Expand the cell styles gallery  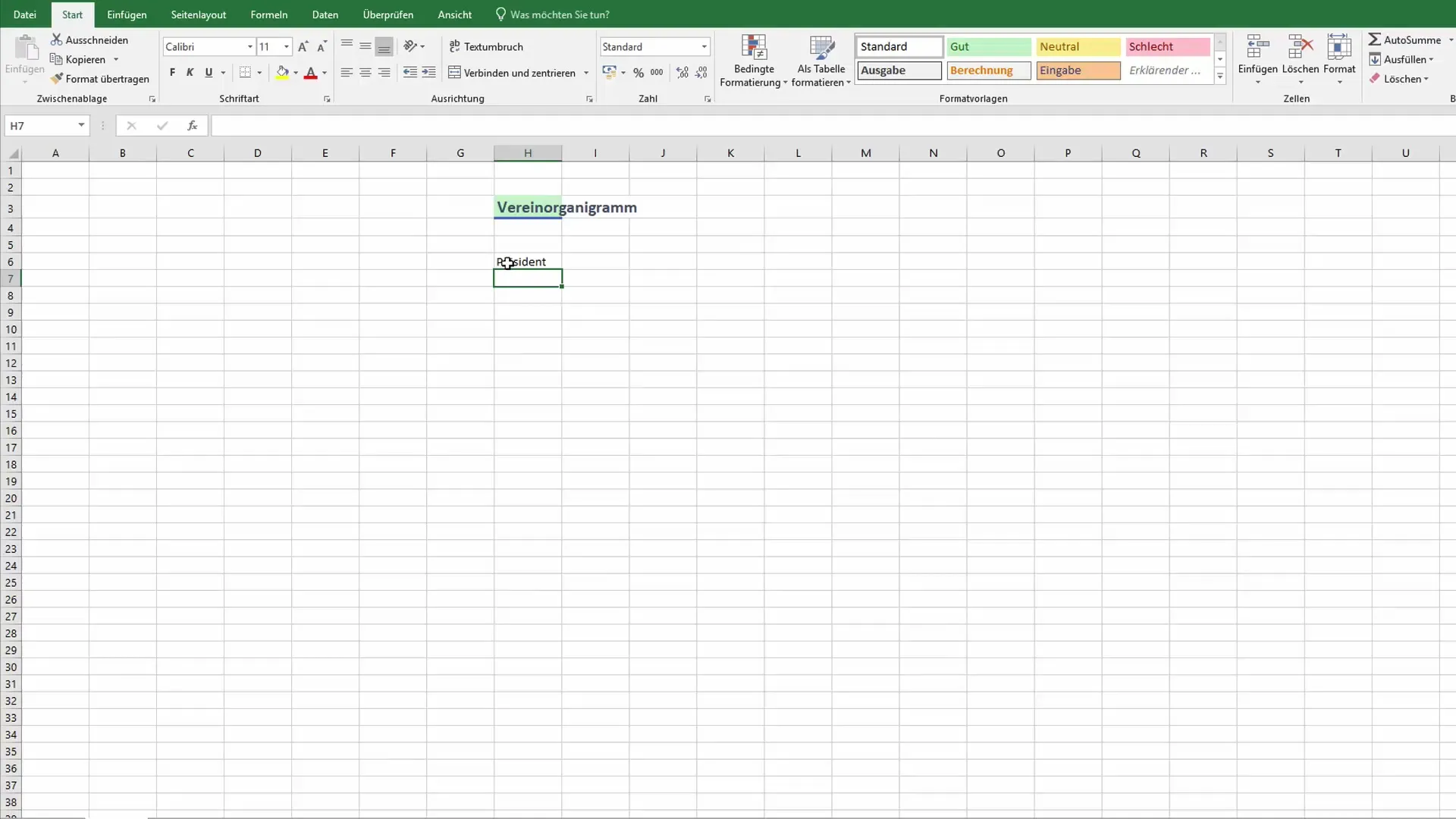[x=1220, y=76]
